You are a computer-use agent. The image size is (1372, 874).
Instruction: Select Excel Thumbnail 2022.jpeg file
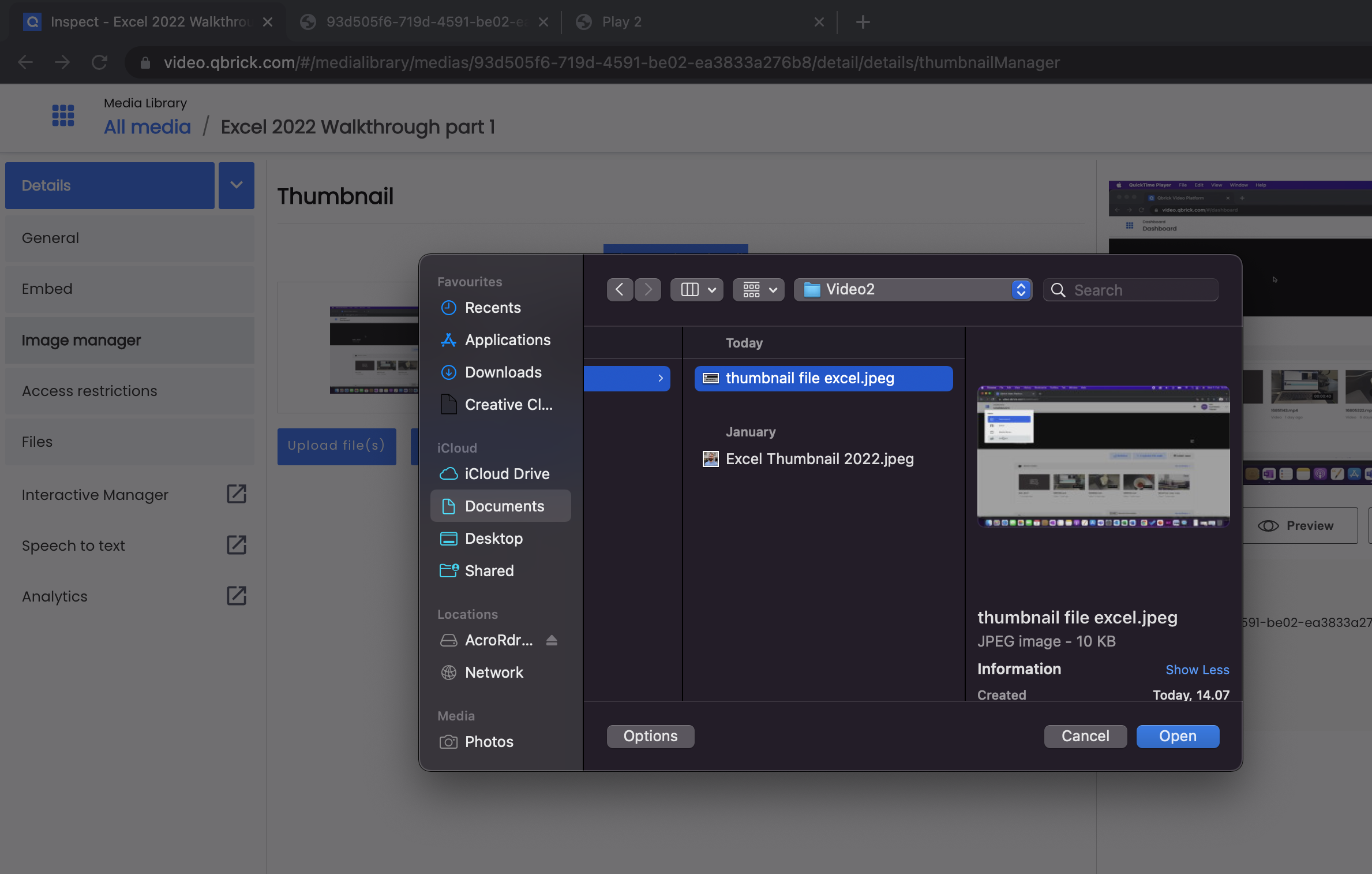(x=823, y=459)
